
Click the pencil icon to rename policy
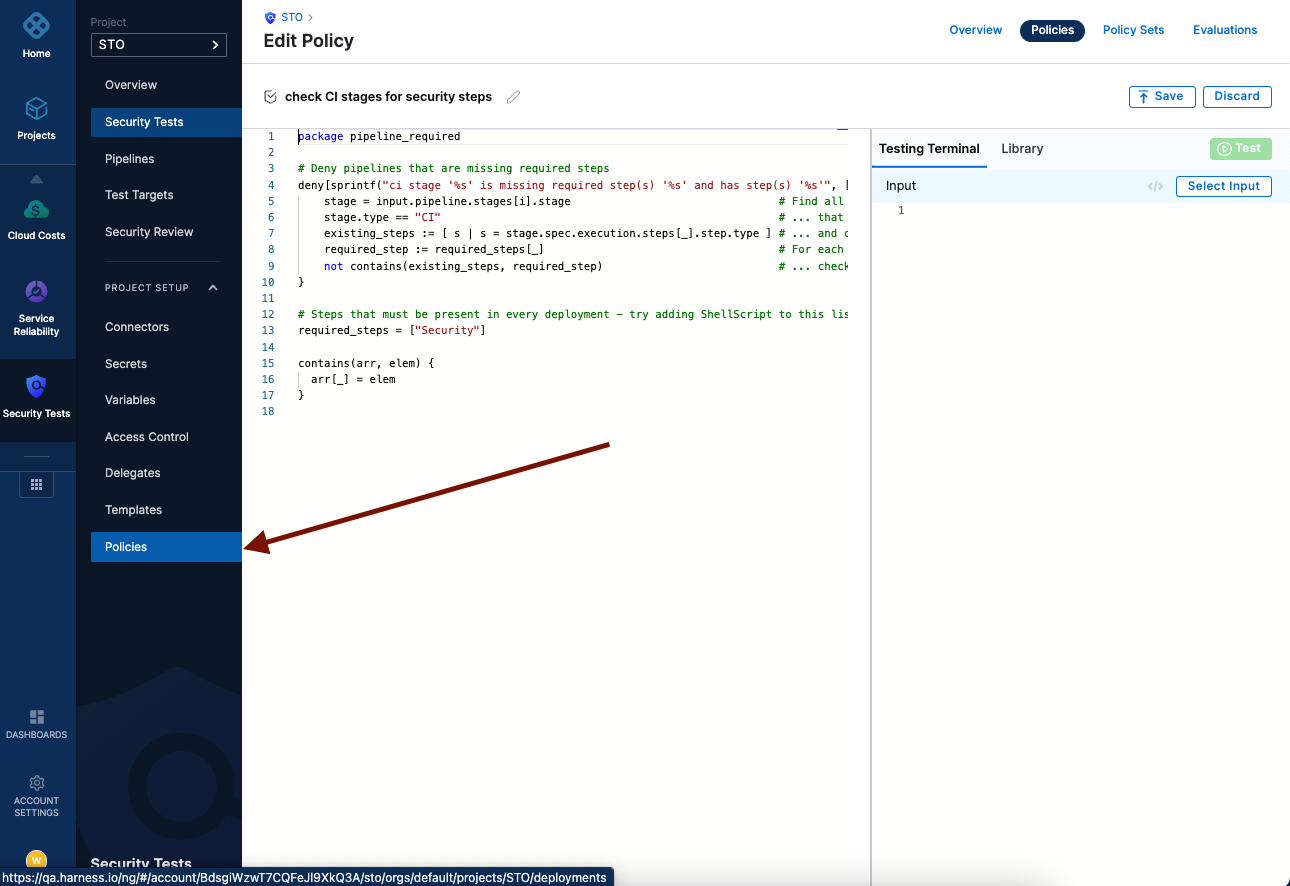[514, 97]
